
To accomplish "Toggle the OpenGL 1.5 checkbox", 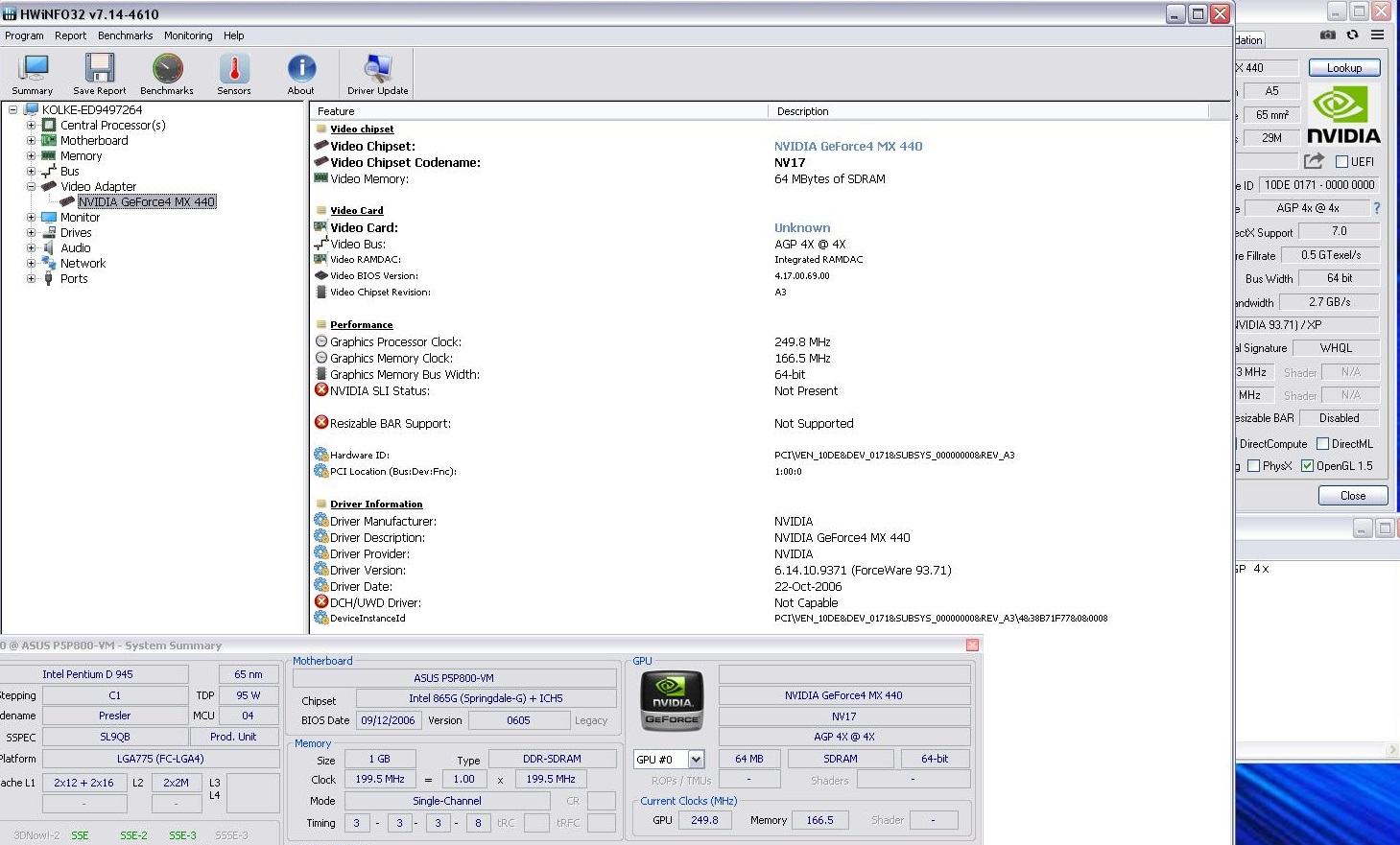I will [1307, 466].
